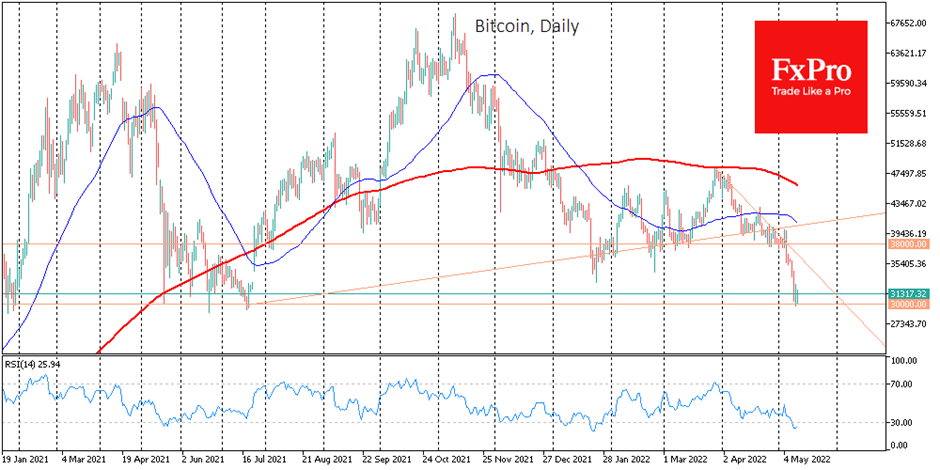The height and width of the screenshot is (470, 940).
Task: Click the RSI 70.00 level label
Action: (x=902, y=384)
